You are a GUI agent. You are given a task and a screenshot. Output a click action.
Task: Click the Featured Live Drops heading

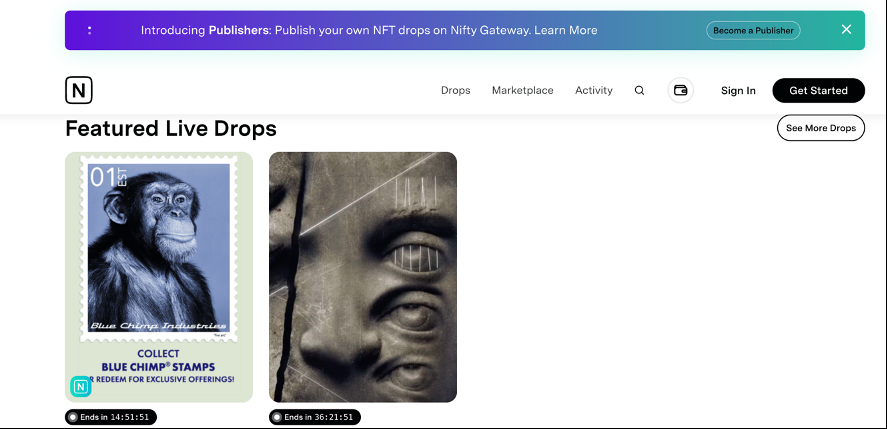pyautogui.click(x=171, y=128)
